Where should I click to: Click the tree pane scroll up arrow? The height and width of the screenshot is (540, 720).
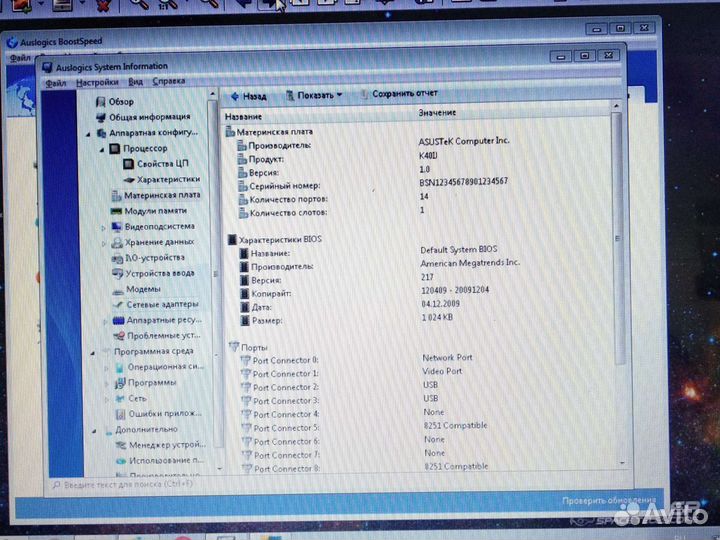click(x=212, y=95)
